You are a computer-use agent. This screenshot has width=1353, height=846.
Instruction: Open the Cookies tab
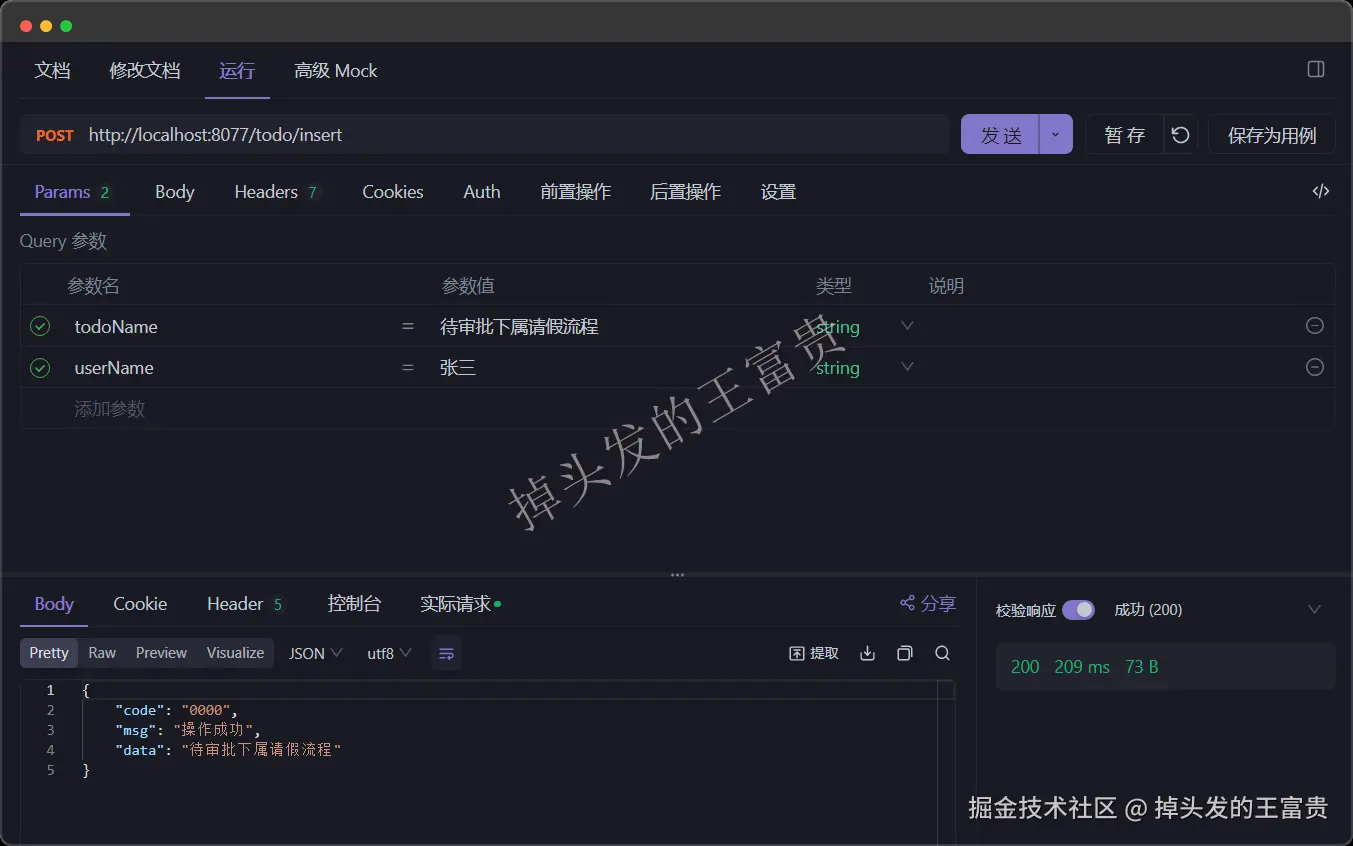(393, 192)
